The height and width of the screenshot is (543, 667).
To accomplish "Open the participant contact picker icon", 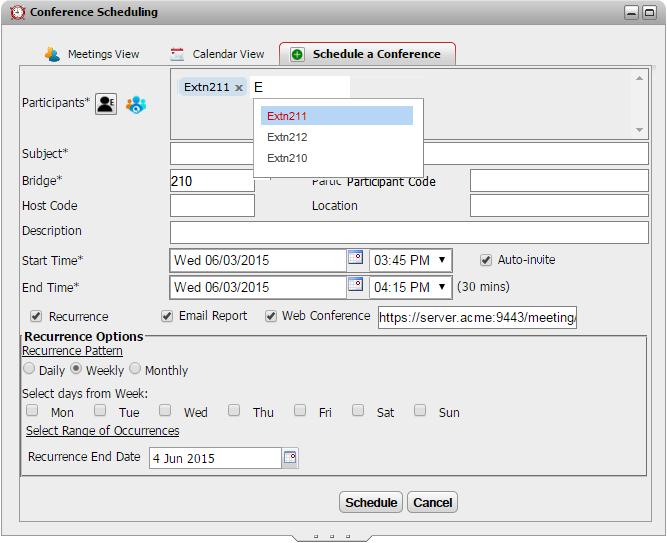I will pyautogui.click(x=106, y=103).
